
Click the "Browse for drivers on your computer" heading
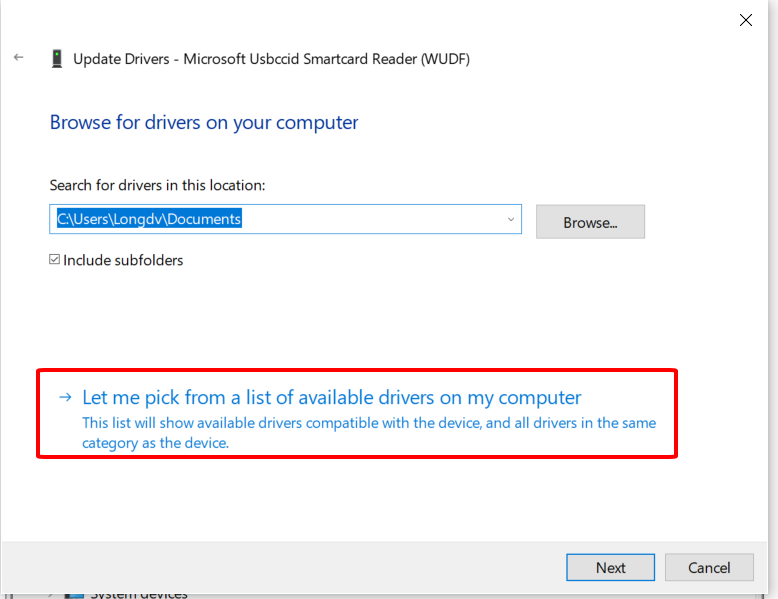point(204,123)
